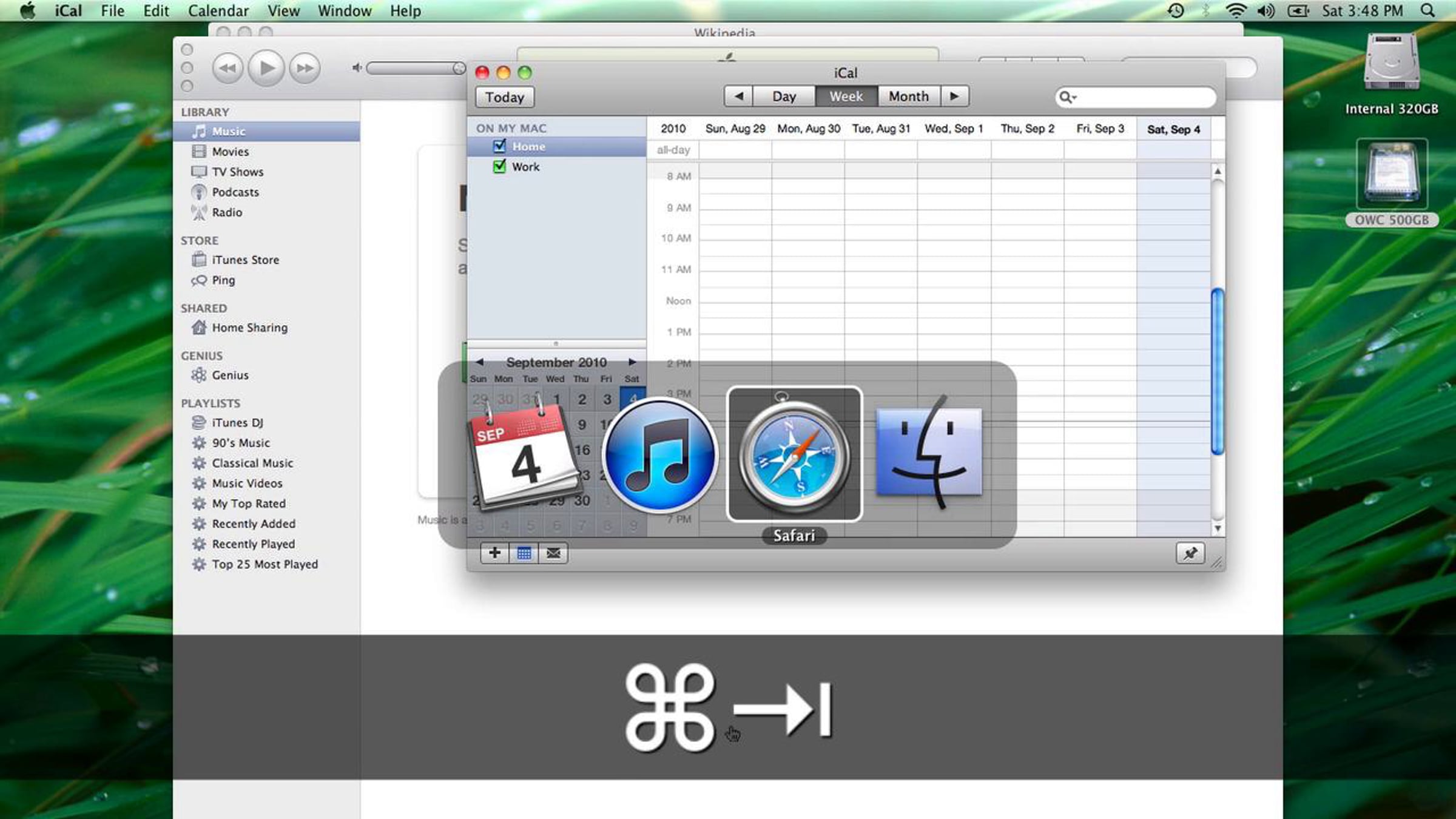Choose the Finder icon in app switcher
The image size is (1456, 819).
[x=929, y=454]
